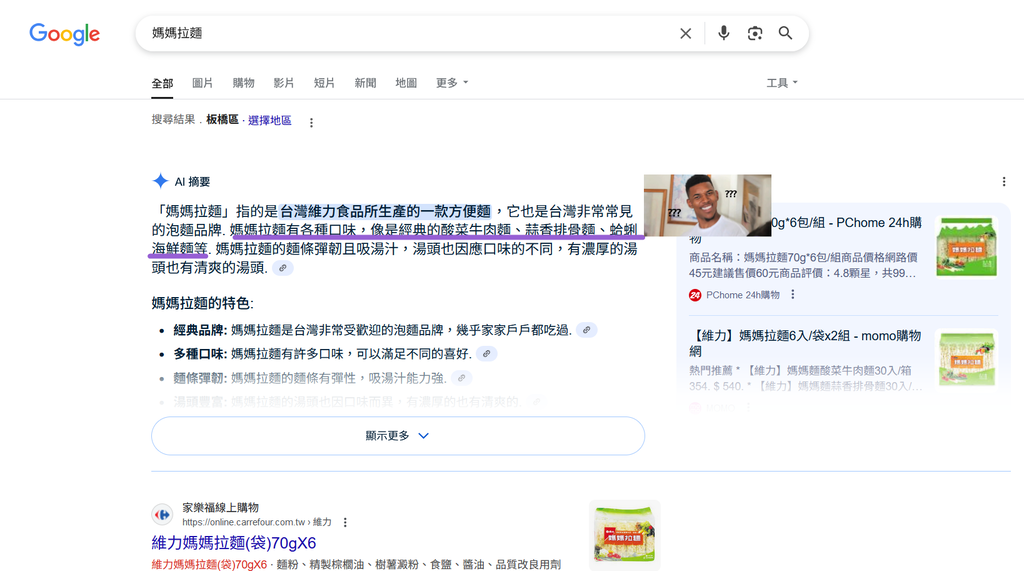Start voice search with microphone icon
The height and width of the screenshot is (571, 1024).
coord(724,33)
